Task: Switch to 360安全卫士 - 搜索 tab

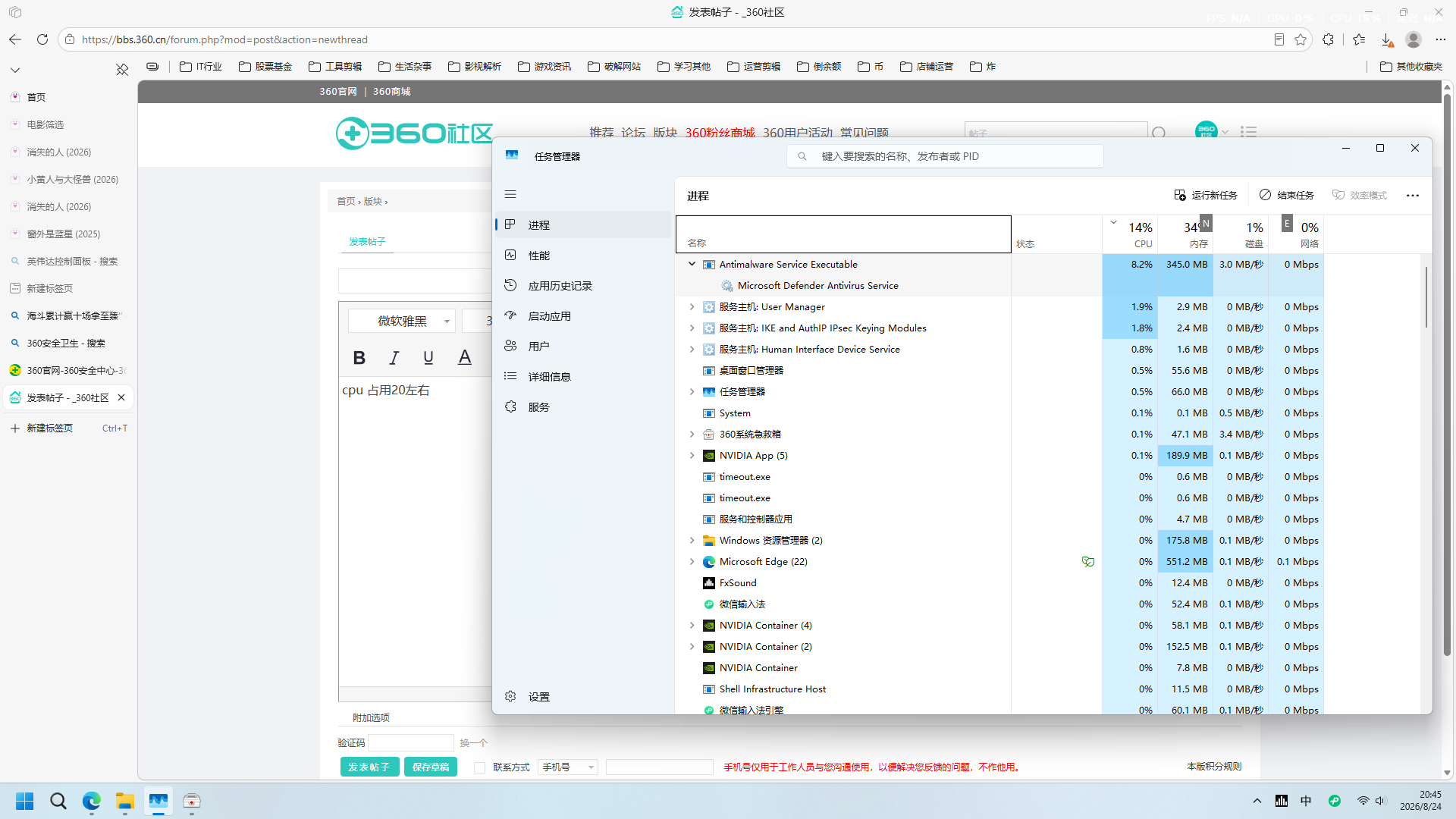Action: click(x=68, y=343)
